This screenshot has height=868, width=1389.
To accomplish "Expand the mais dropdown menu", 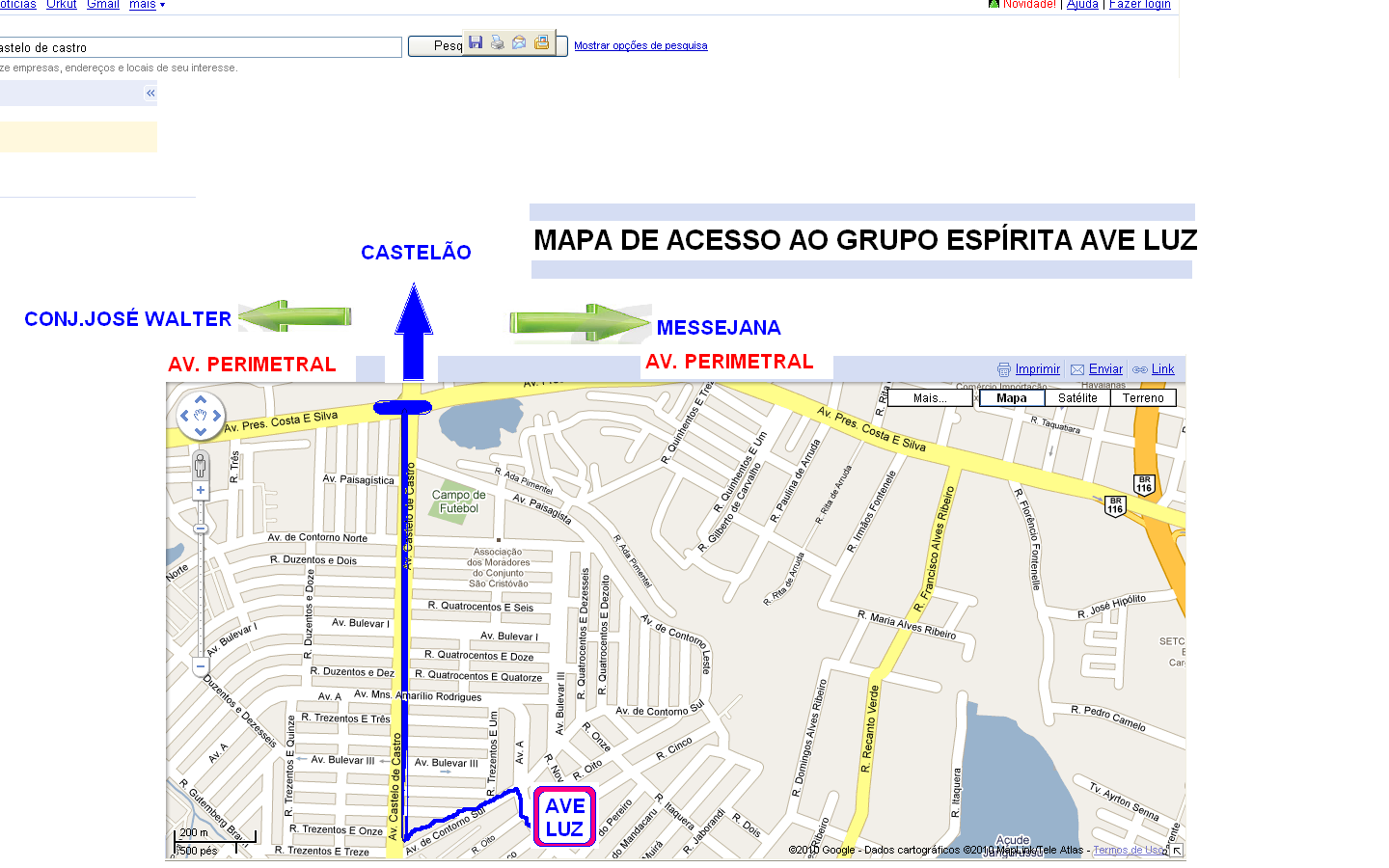I will [x=147, y=5].
